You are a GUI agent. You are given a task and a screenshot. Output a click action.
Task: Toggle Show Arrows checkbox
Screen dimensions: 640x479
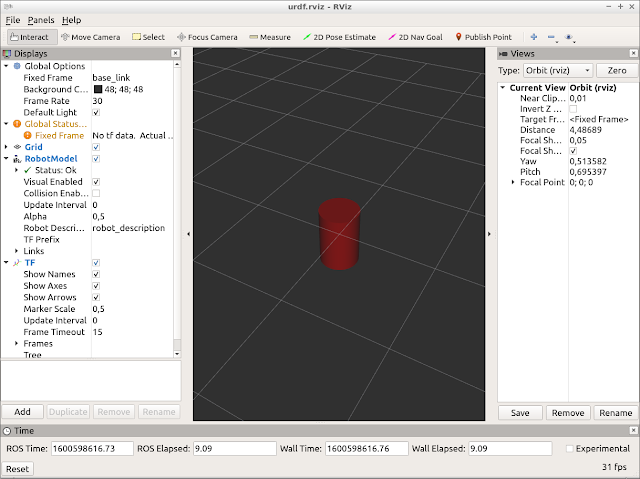(x=96, y=297)
